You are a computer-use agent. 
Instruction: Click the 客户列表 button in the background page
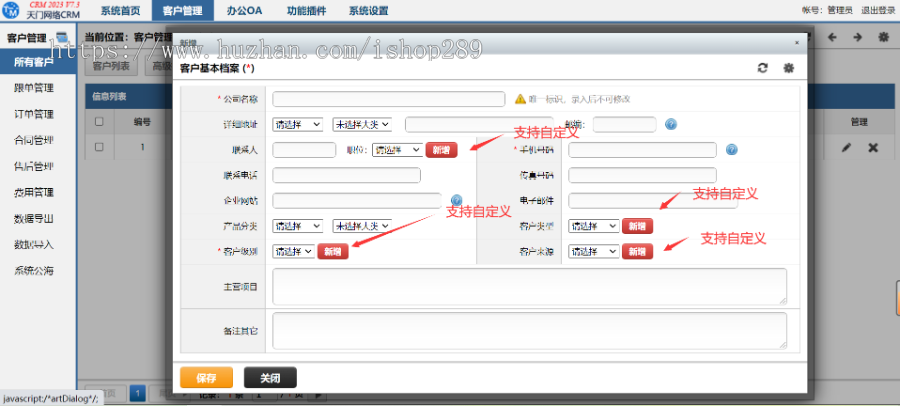pyautogui.click(x=111, y=67)
